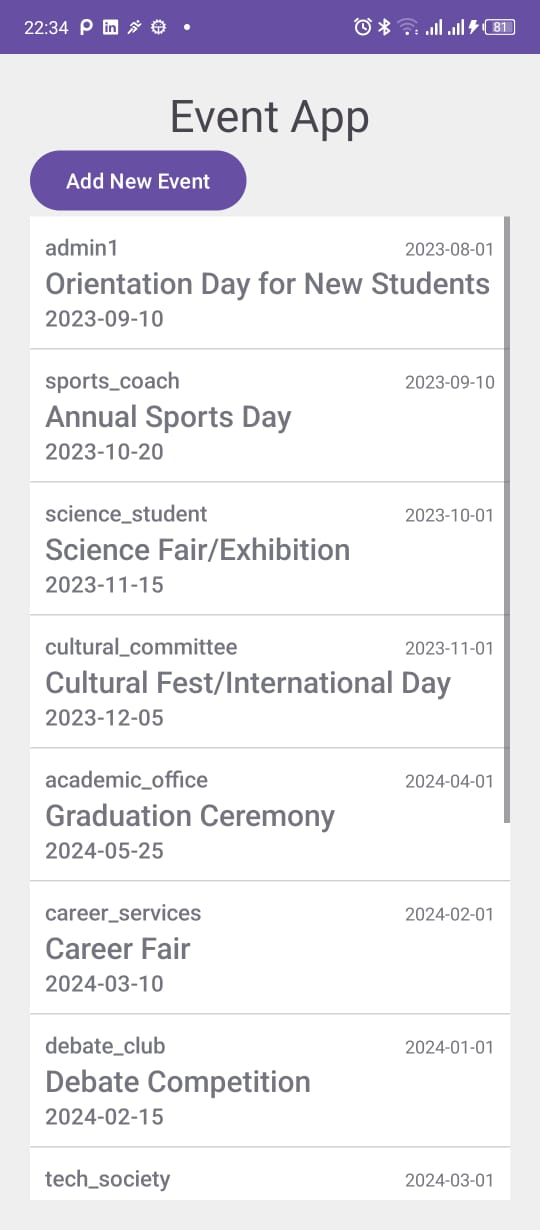This screenshot has height=1230, width=540.
Task: Tap the LinkedIn notification icon
Action: pyautogui.click(x=111, y=28)
